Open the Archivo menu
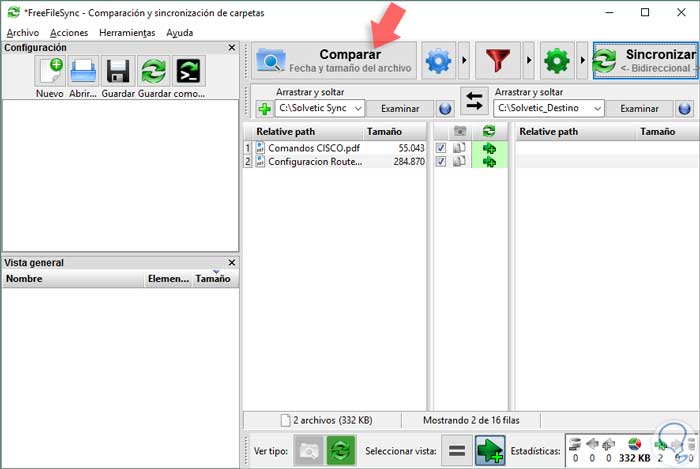 click(x=23, y=33)
